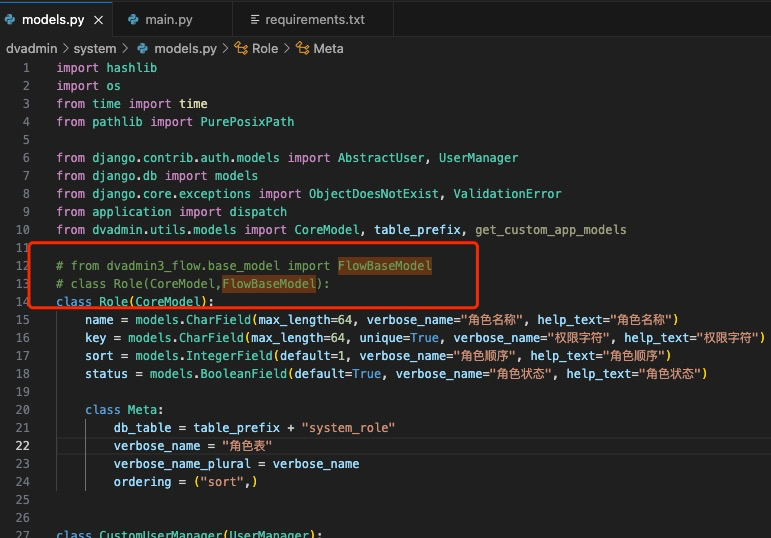Click the Python file icon in breadcrumb
Viewport: 771px width, 538px height.
(x=143, y=49)
